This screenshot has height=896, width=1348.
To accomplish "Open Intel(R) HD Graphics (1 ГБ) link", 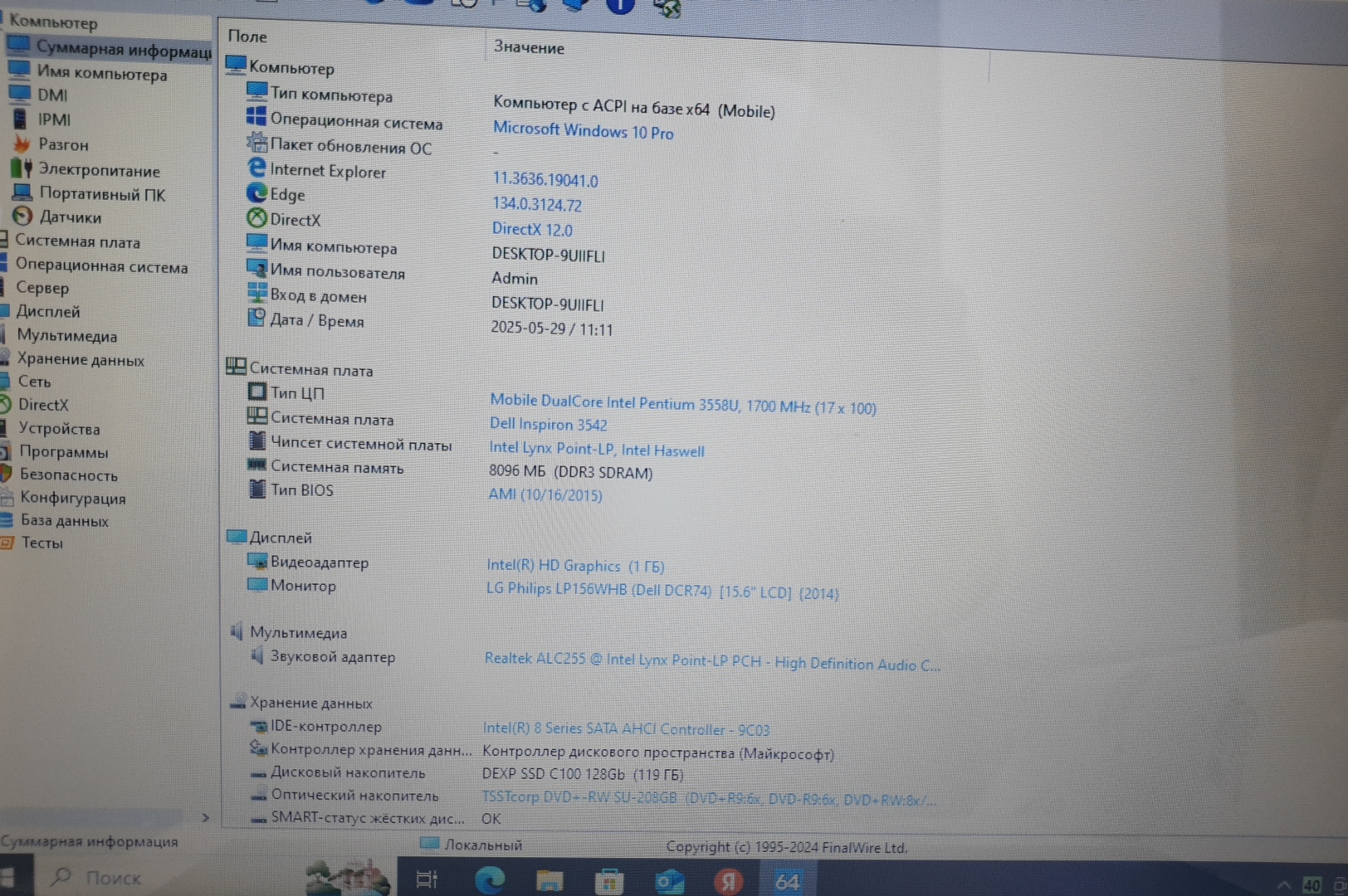I will [575, 566].
